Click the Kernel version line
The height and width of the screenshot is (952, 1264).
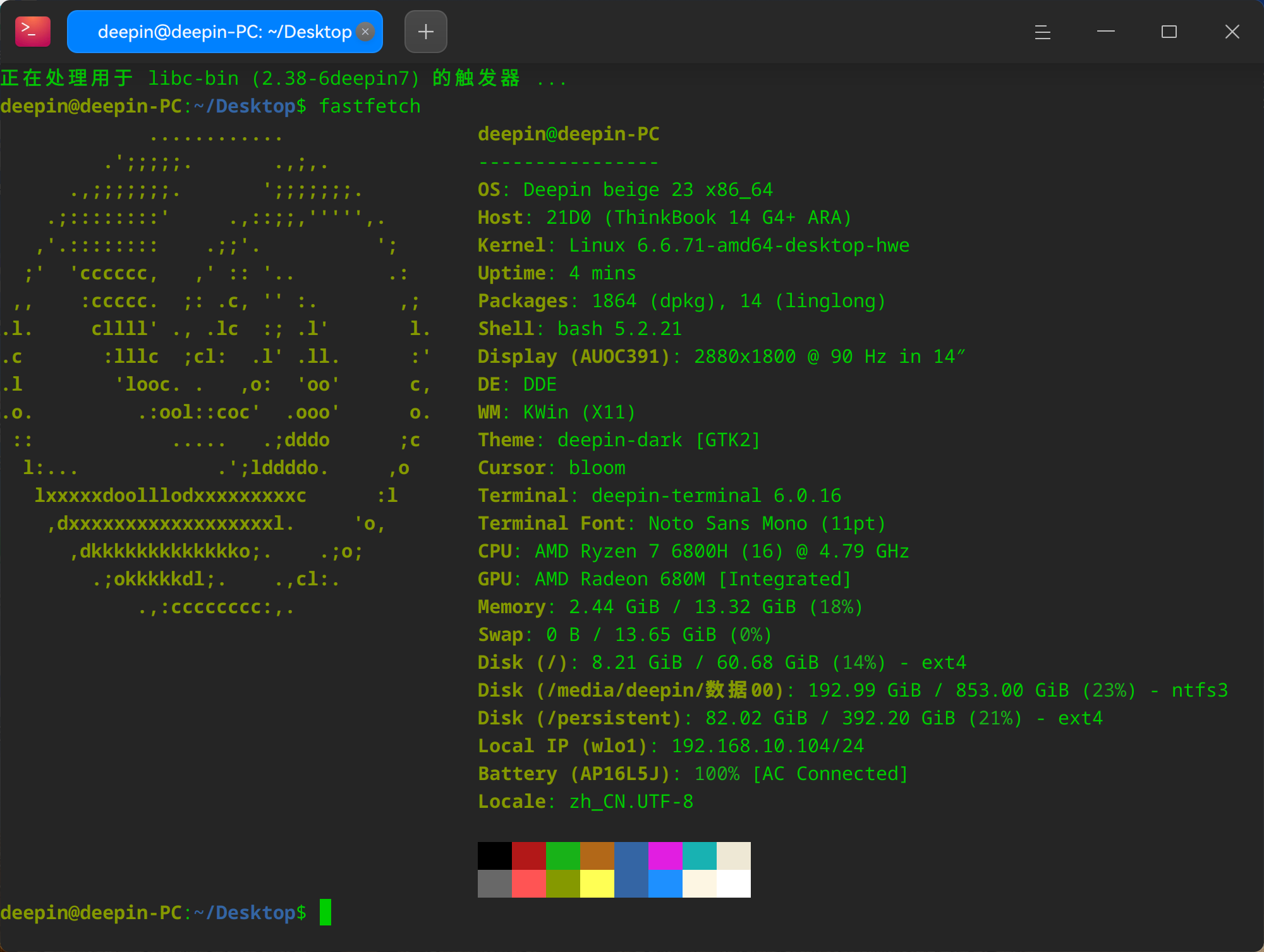(x=694, y=245)
